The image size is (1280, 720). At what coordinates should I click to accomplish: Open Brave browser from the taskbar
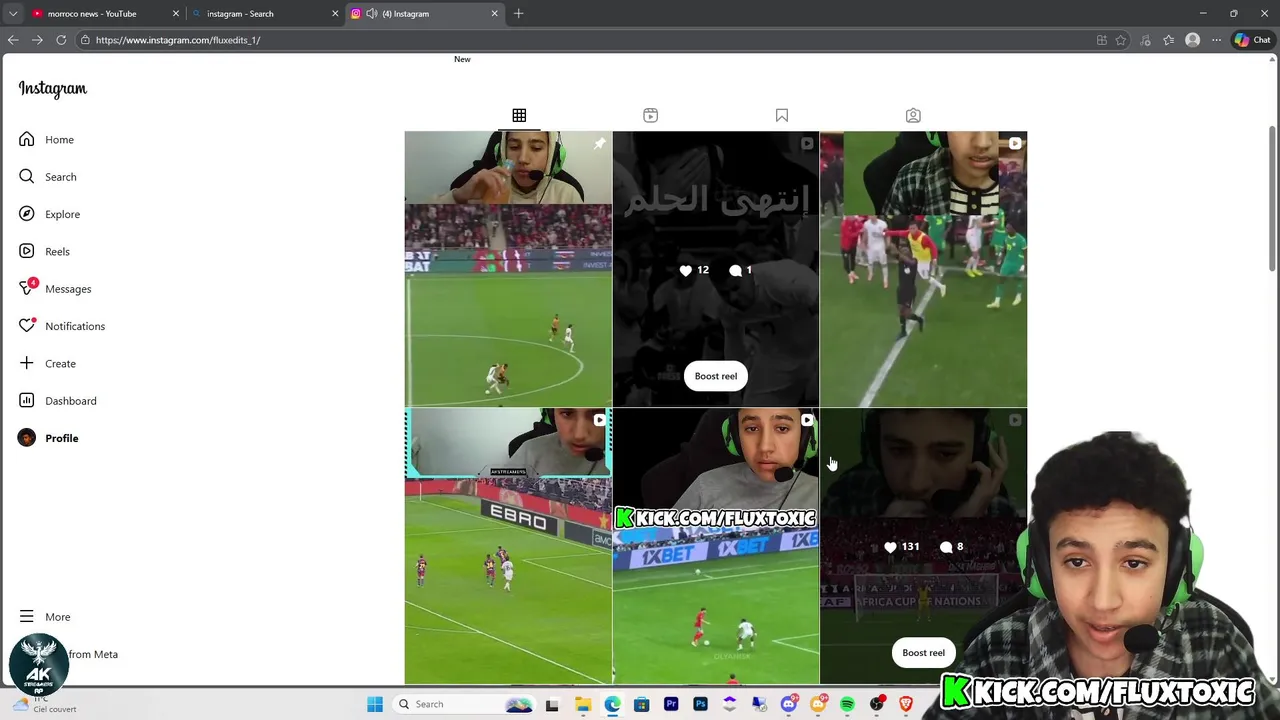point(906,704)
